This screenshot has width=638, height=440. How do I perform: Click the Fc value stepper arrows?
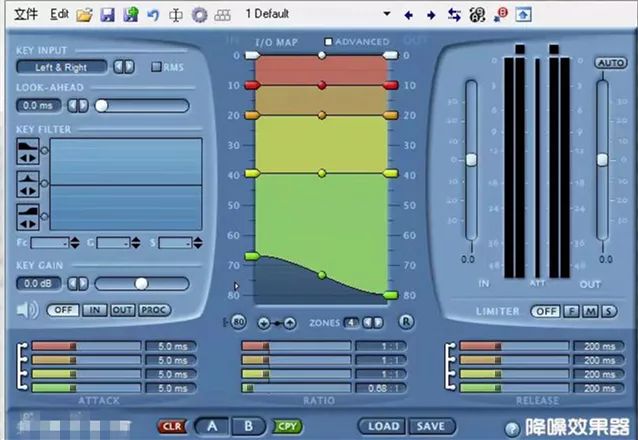point(75,243)
